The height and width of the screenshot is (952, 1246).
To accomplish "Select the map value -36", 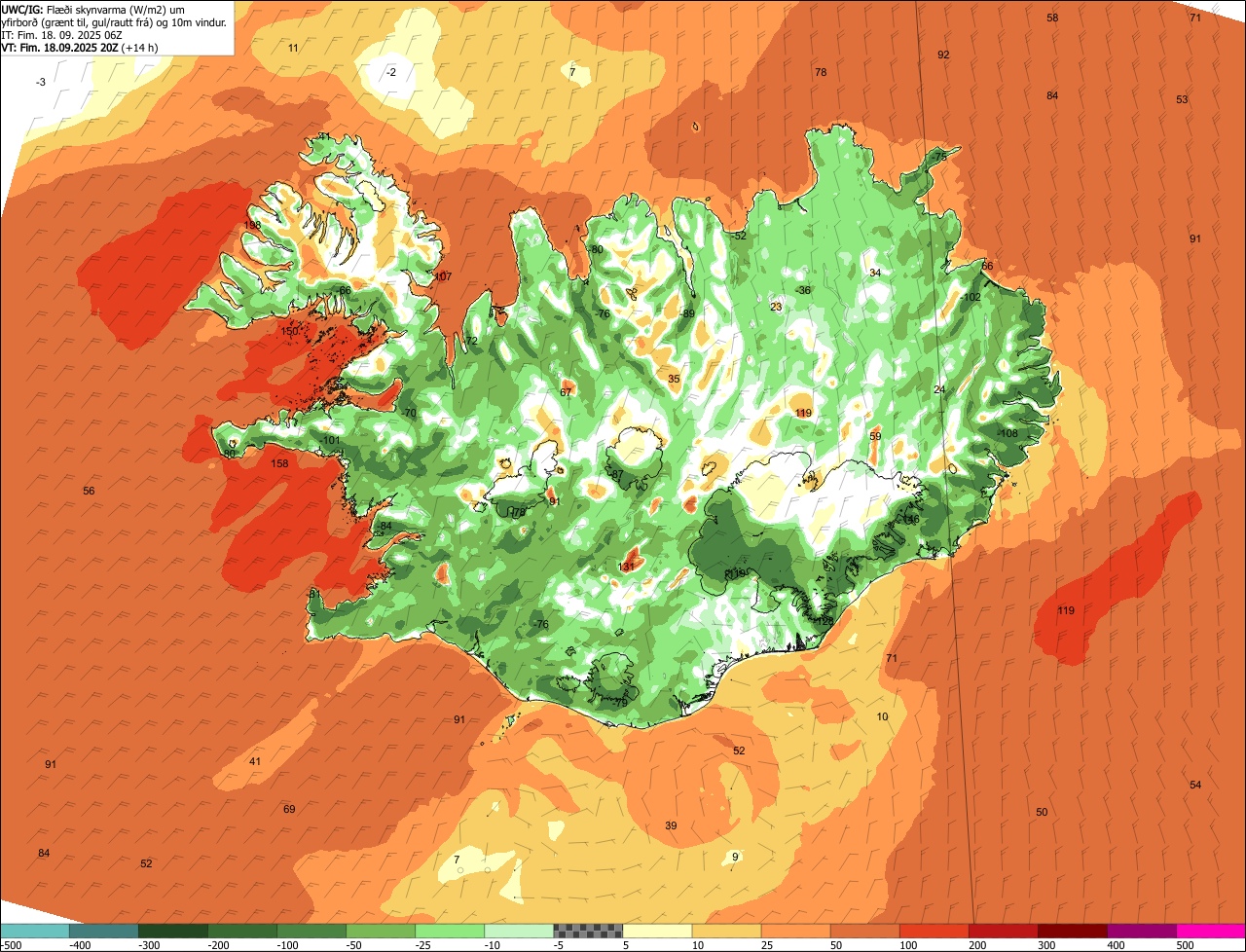I will click(803, 290).
